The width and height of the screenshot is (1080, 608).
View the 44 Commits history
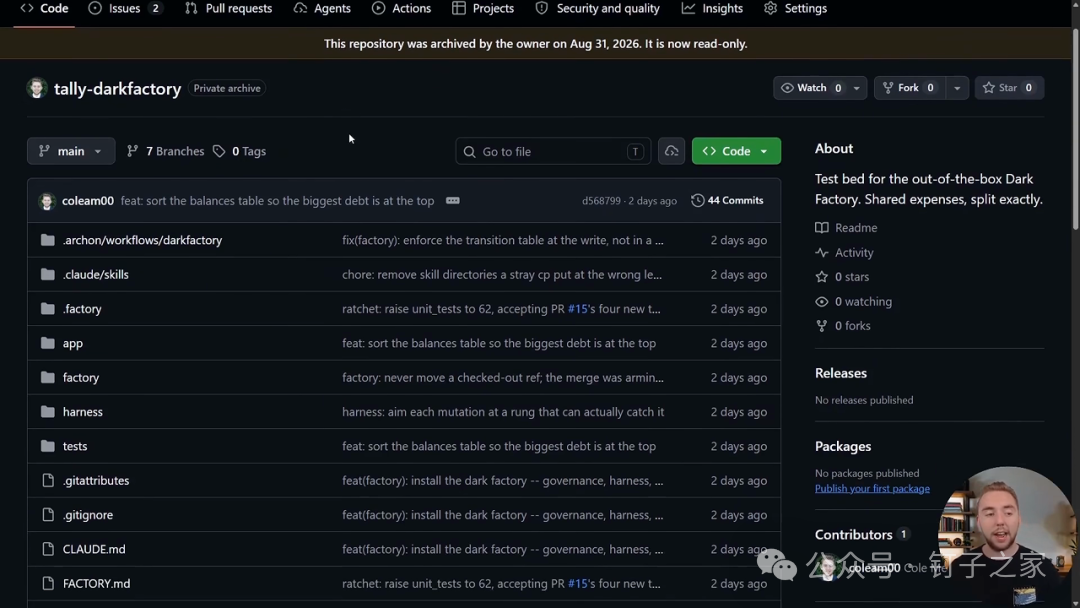click(727, 200)
